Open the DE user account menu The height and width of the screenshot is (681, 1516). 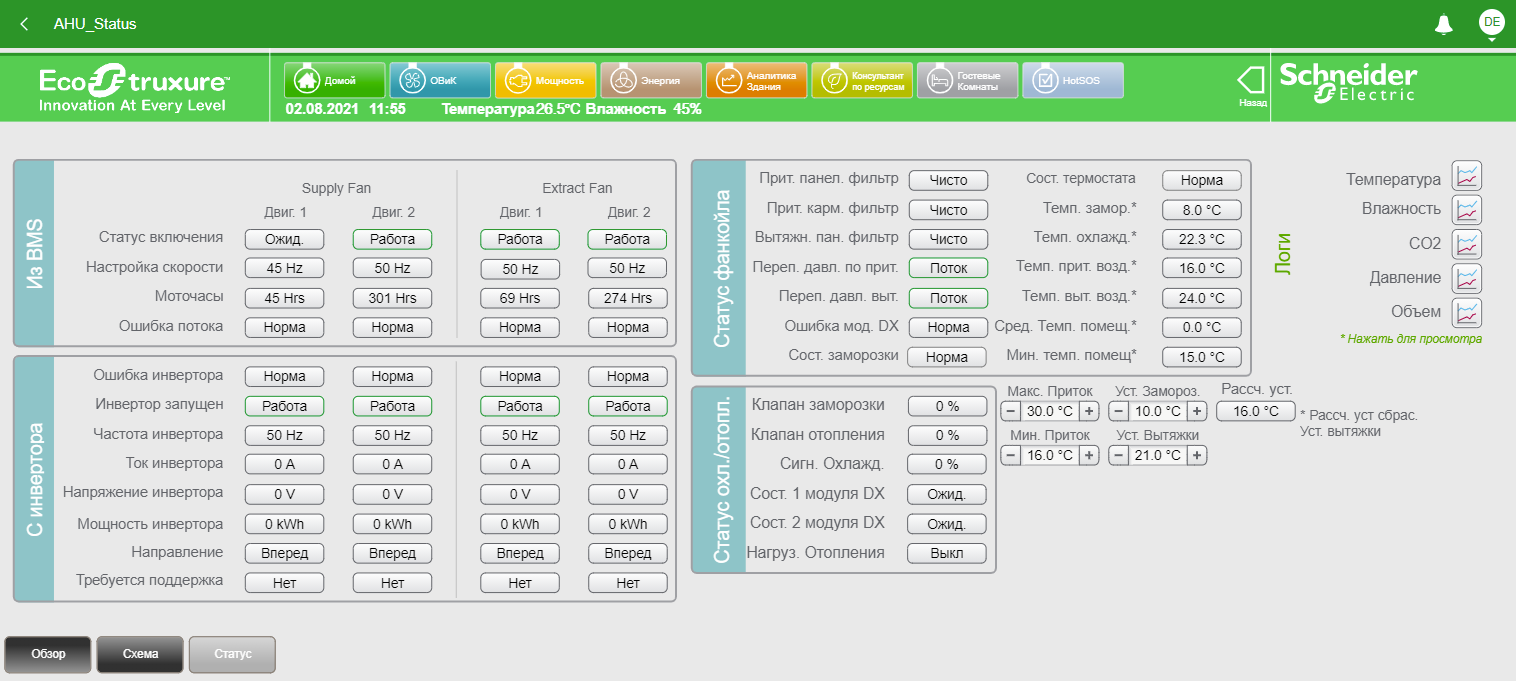[x=1492, y=22]
